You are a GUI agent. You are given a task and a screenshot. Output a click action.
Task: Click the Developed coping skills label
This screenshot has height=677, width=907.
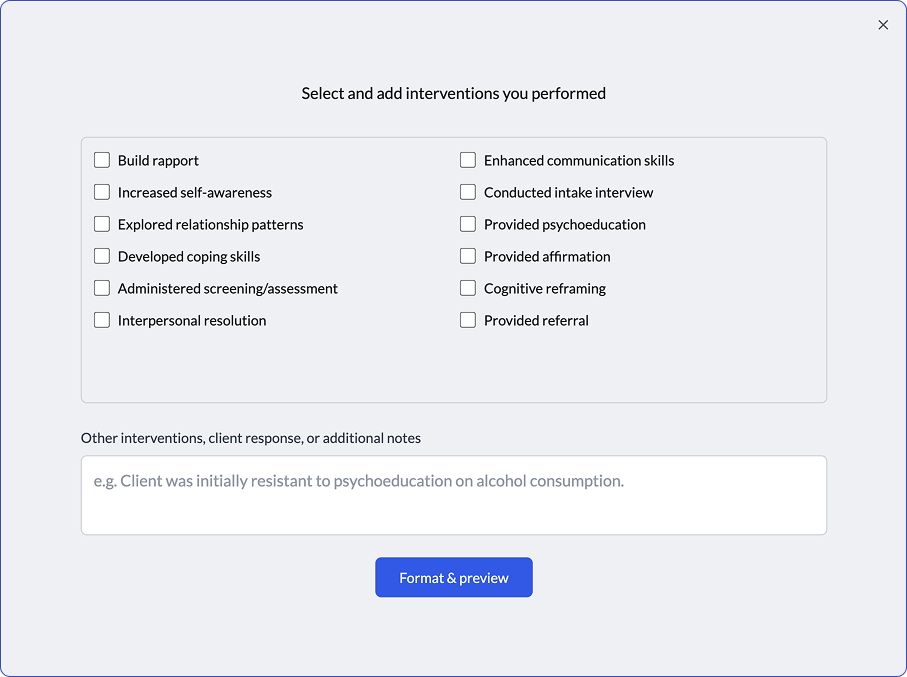click(189, 257)
